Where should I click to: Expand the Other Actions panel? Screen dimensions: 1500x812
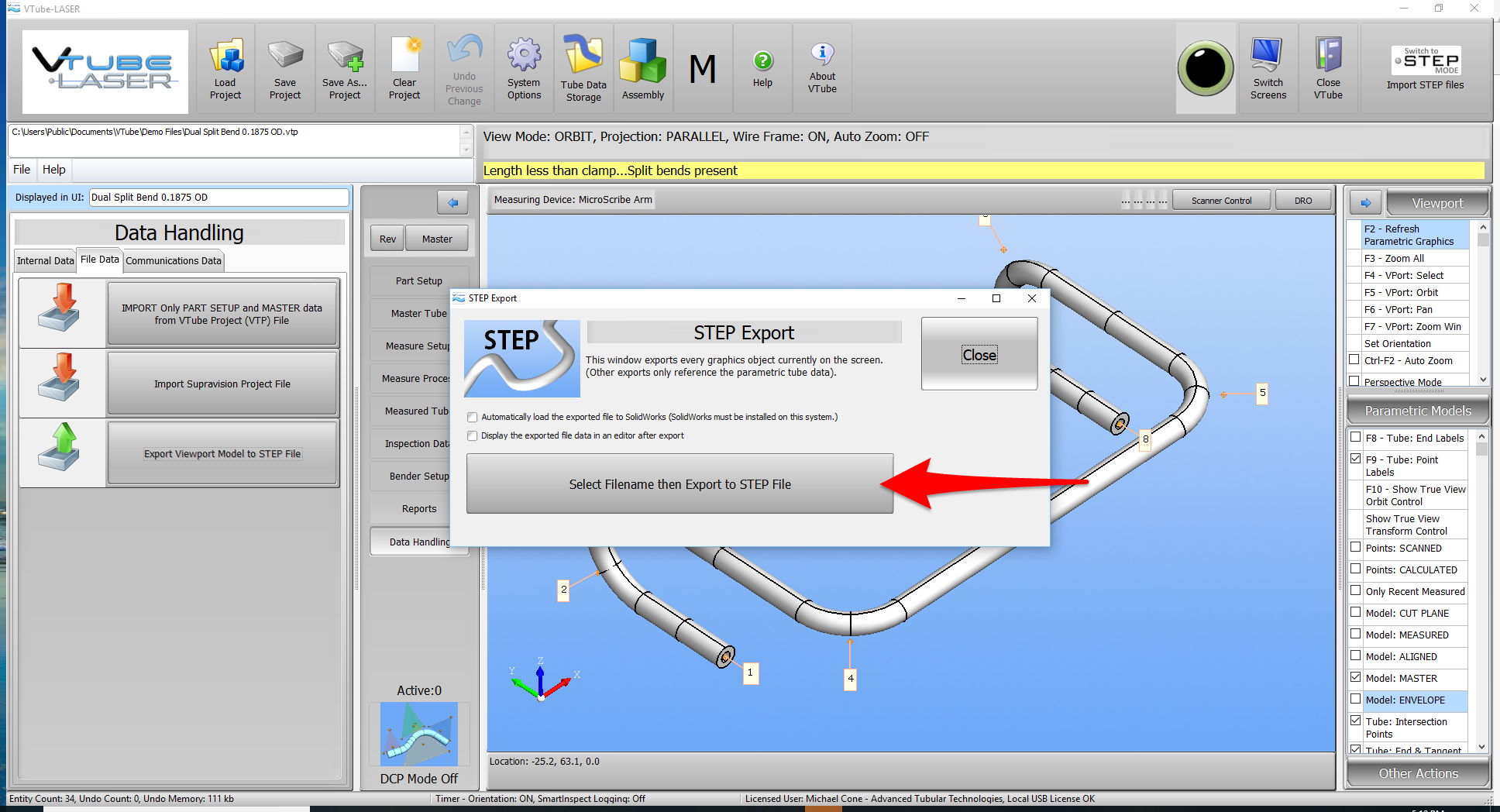pyautogui.click(x=1418, y=773)
